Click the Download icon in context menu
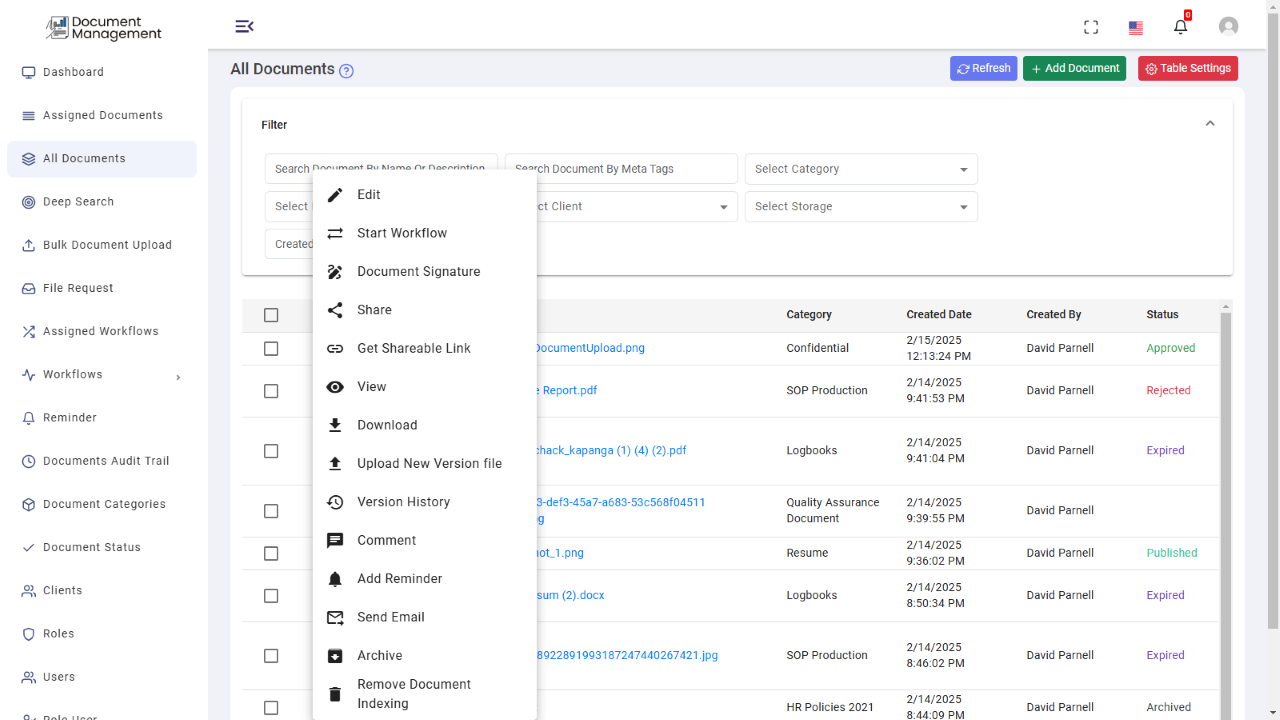1280x720 pixels. 335,425
